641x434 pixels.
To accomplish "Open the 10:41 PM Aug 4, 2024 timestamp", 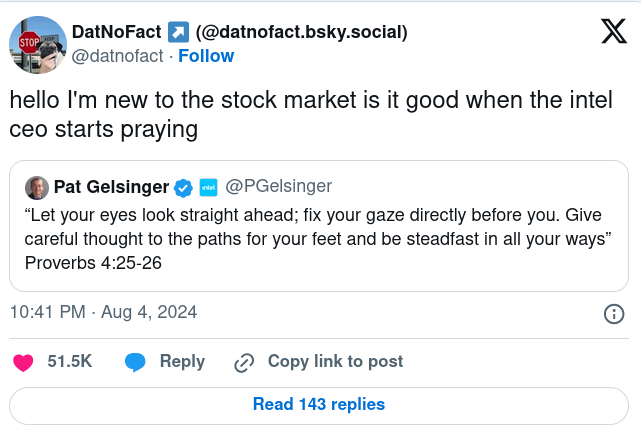I will click(x=103, y=312).
